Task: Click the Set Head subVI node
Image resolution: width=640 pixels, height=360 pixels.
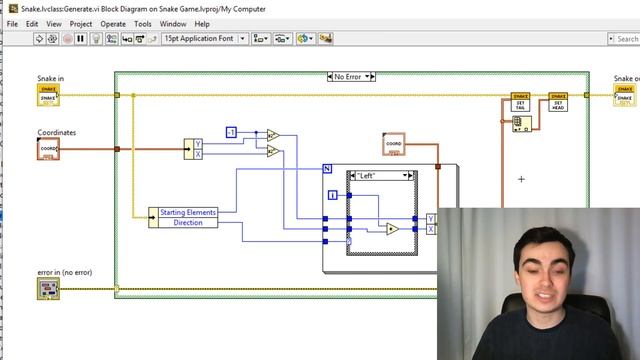Action: pyautogui.click(x=558, y=102)
